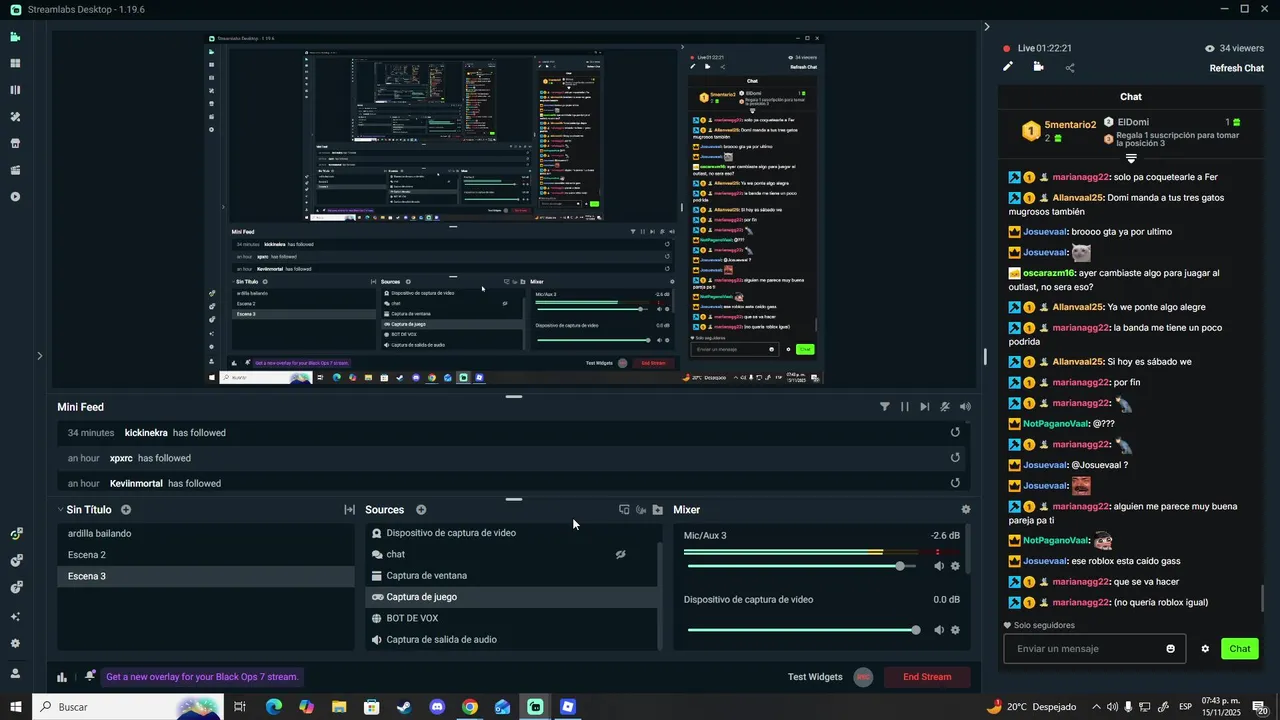Replay the xpxrc follow alert
This screenshot has height=720, width=1280.
955,457
